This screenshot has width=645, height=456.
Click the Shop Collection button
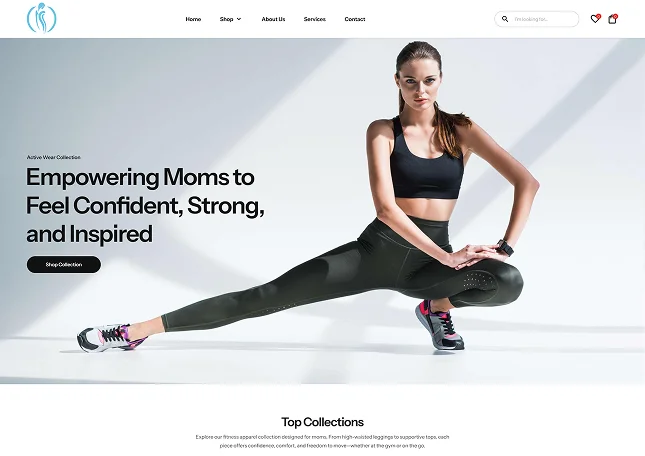[64, 264]
